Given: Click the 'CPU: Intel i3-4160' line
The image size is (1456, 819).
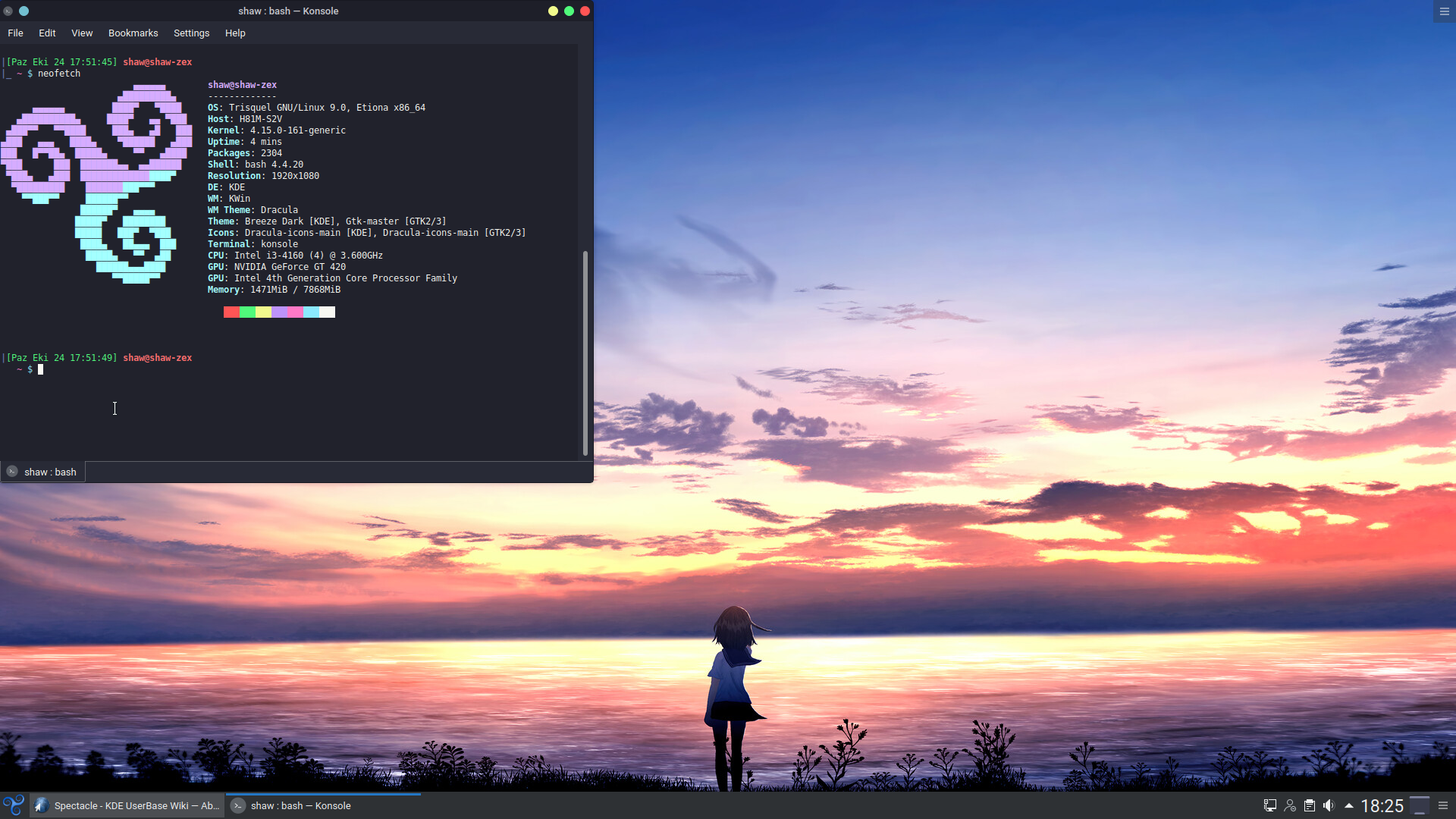Looking at the screenshot, I should coord(295,256).
